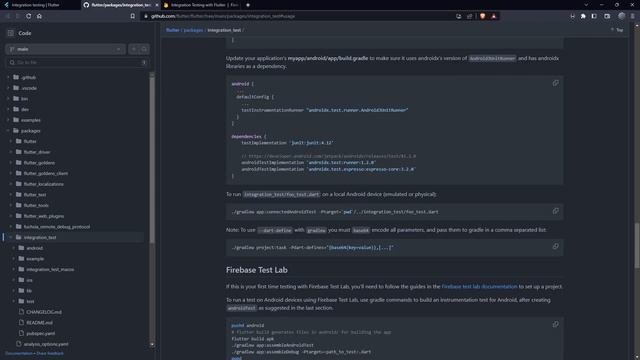Open the share icon in the address bar

click(x=469, y=16)
